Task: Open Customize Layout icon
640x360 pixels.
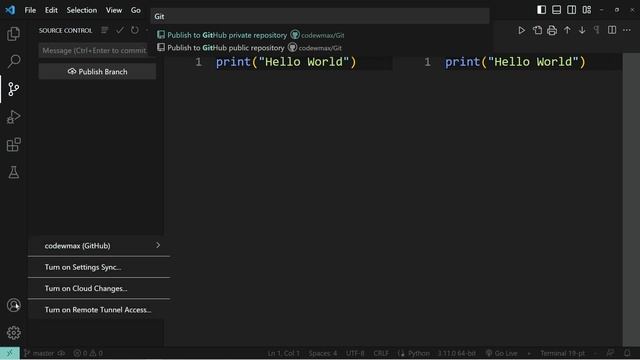Action: pos(587,10)
